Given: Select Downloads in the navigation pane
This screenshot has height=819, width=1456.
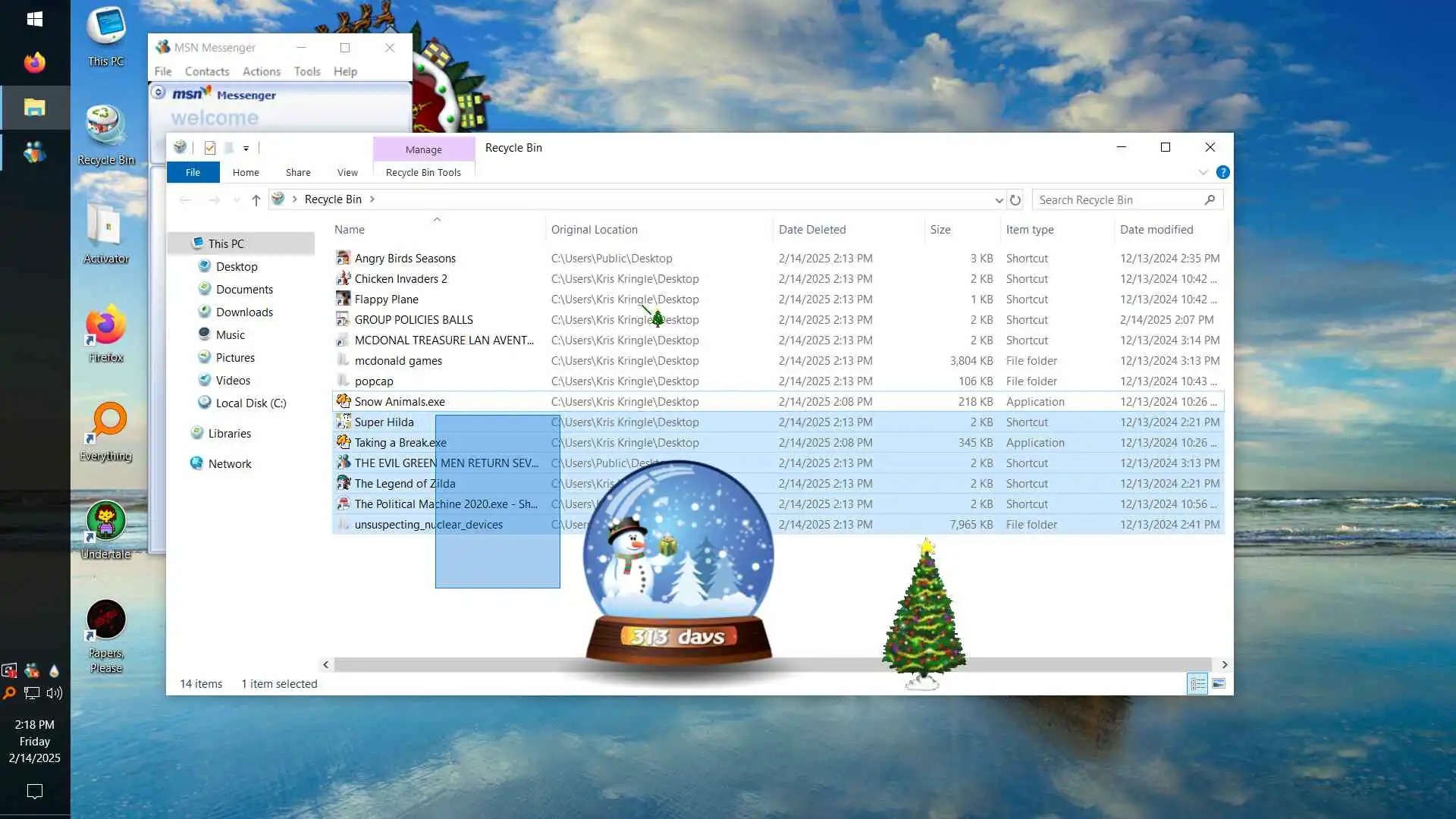Looking at the screenshot, I should pos(243,312).
